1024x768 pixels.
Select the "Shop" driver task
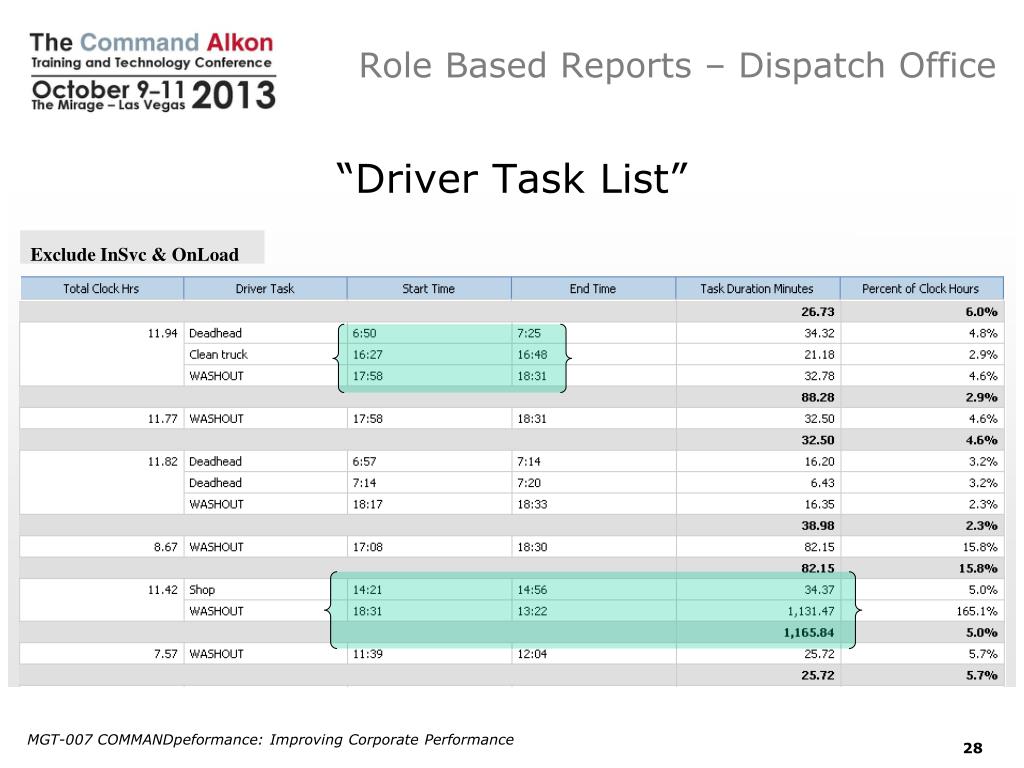pos(202,590)
